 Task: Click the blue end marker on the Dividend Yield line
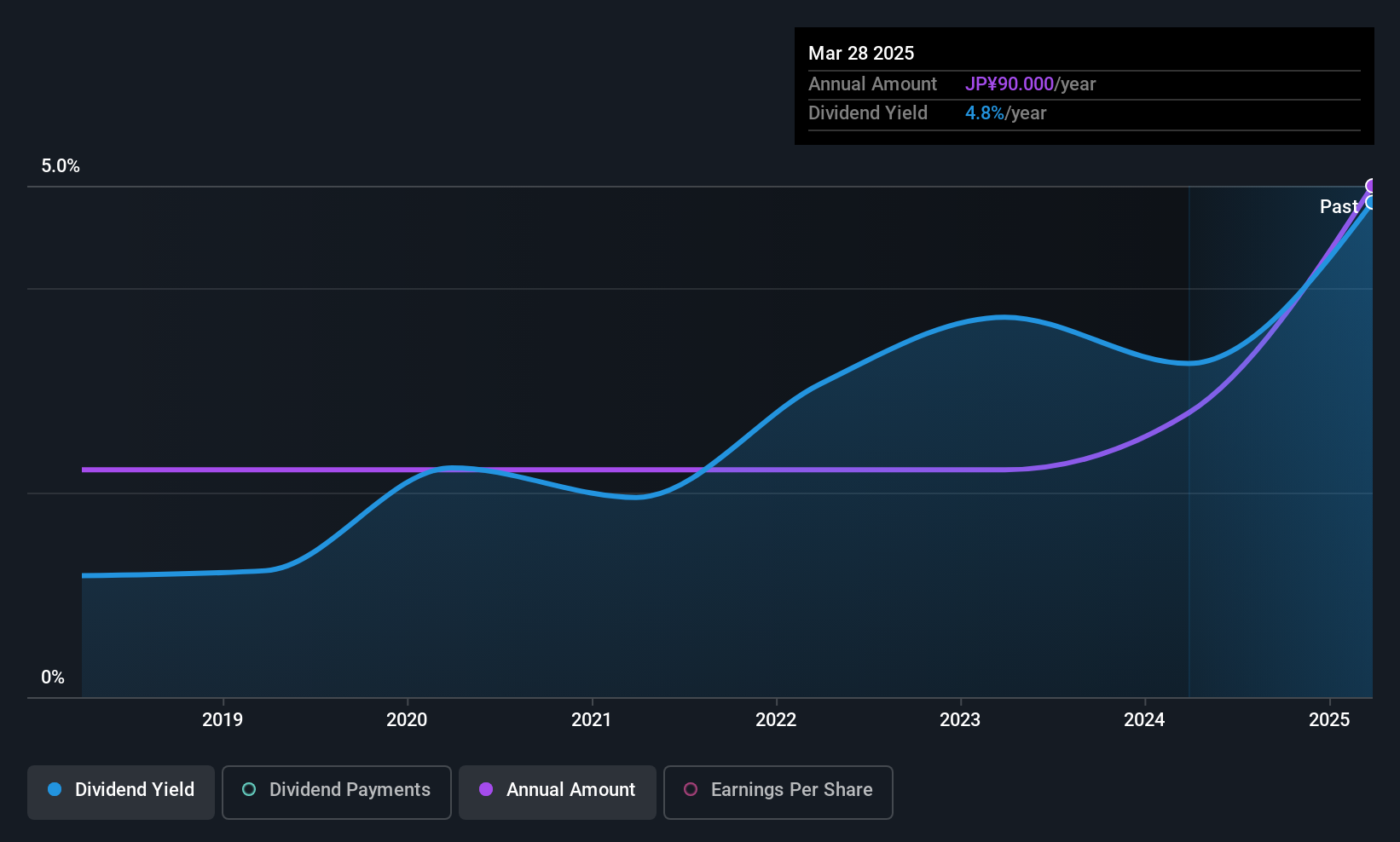[x=1372, y=202]
